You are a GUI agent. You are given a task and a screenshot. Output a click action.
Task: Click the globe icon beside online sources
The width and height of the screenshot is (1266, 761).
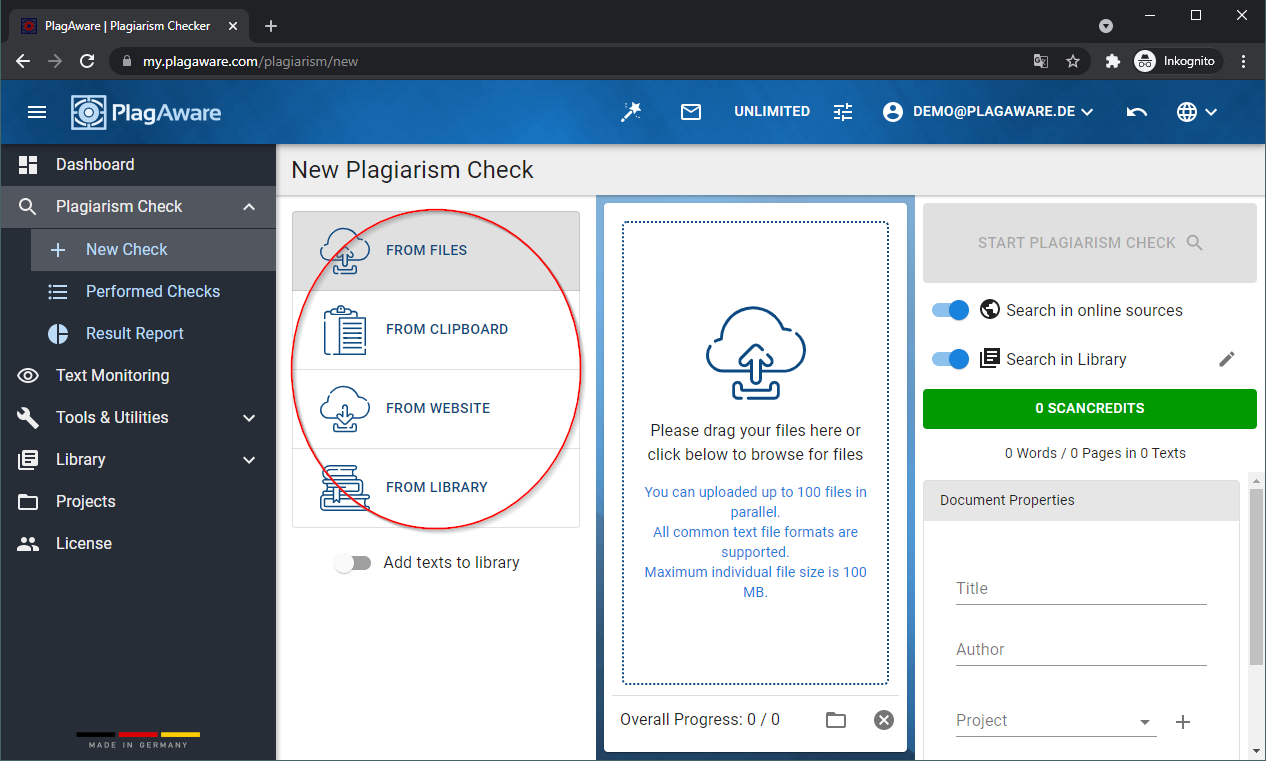(990, 309)
